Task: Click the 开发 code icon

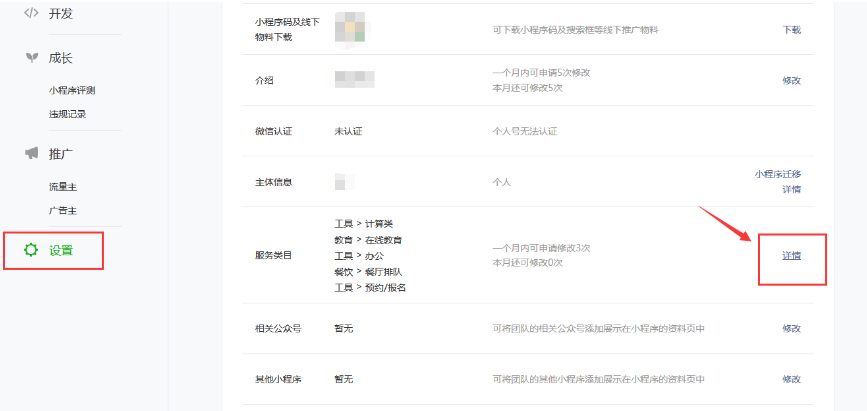Action: [x=31, y=13]
